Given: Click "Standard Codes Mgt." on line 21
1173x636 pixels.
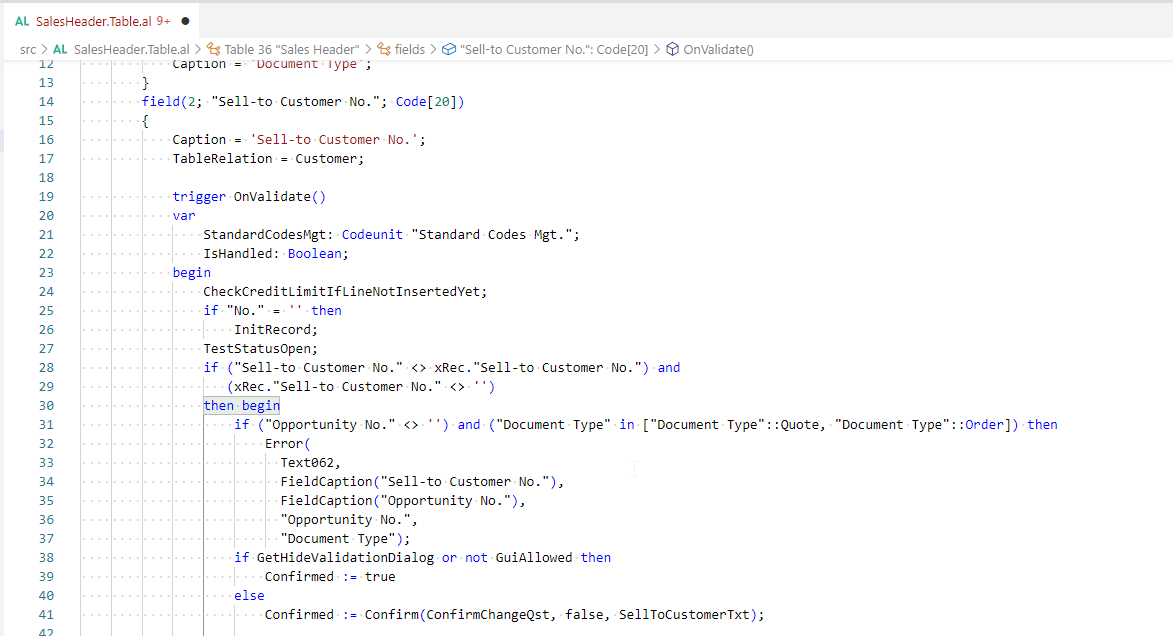Looking at the screenshot, I should pos(492,235).
